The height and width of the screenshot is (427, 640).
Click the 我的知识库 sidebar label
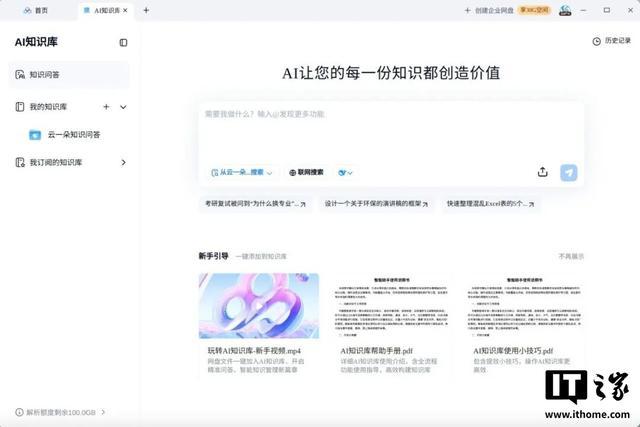[x=48, y=107]
